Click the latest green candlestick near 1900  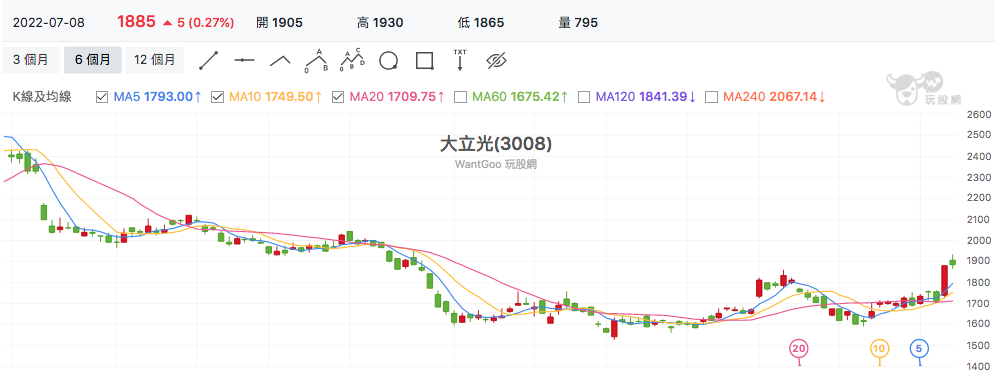(x=952, y=263)
